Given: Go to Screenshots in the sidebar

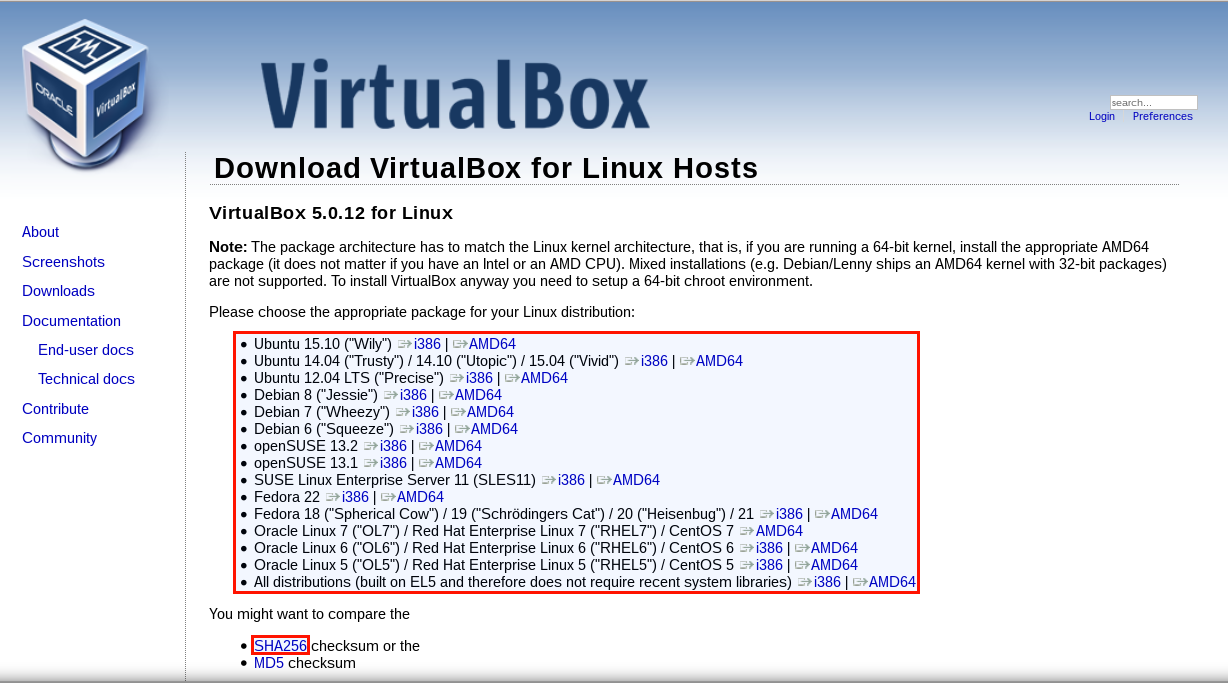Looking at the screenshot, I should tap(63, 262).
